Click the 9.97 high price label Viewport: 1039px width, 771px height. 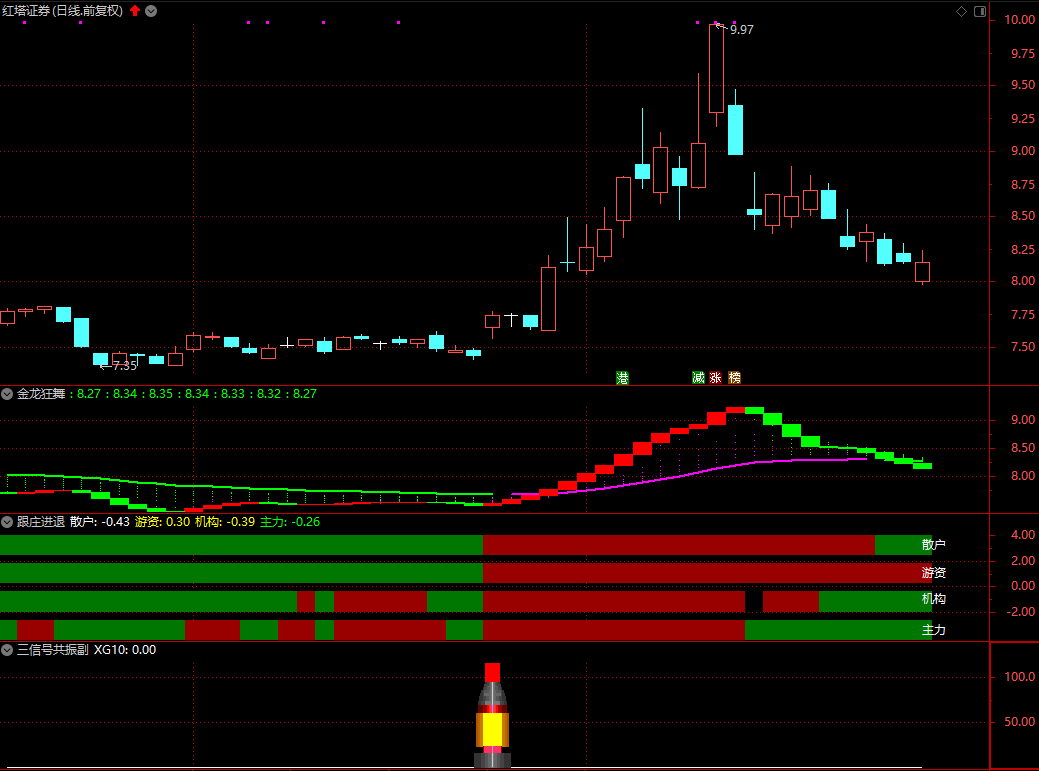[741, 30]
